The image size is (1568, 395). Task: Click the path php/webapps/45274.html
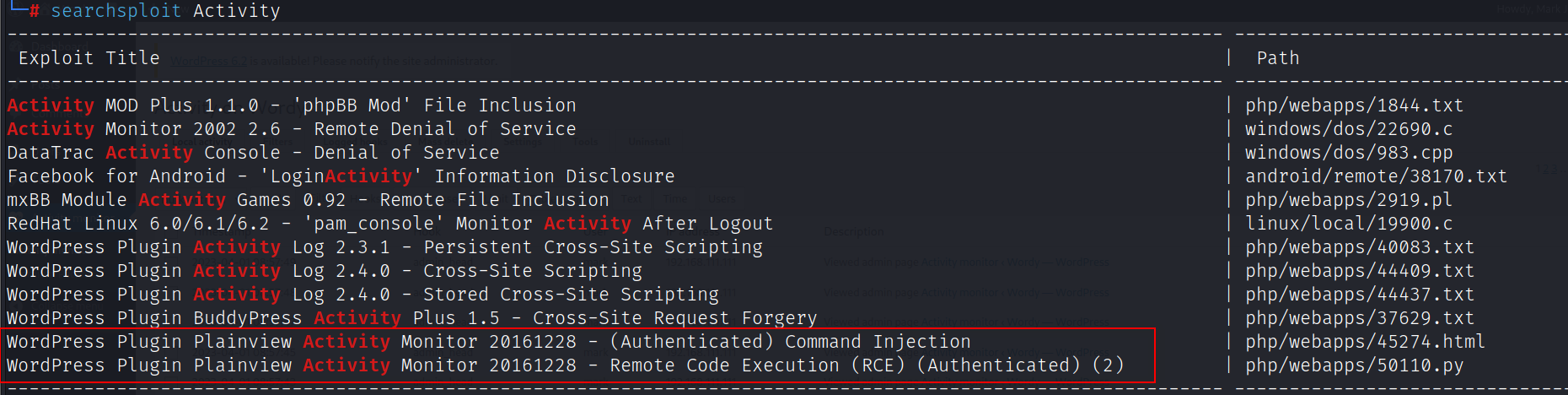(1365, 342)
